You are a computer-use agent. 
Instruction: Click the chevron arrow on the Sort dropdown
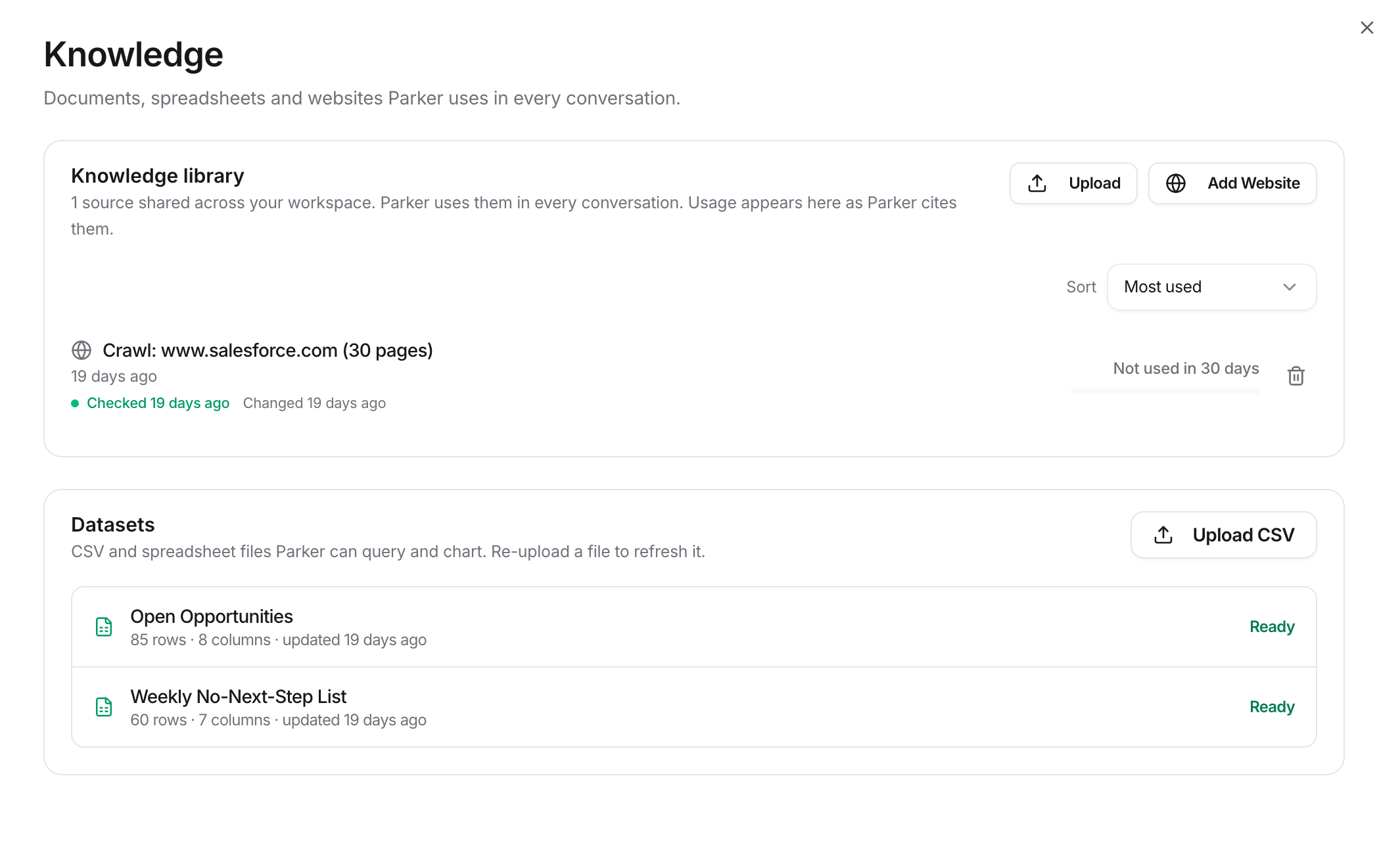tap(1290, 287)
